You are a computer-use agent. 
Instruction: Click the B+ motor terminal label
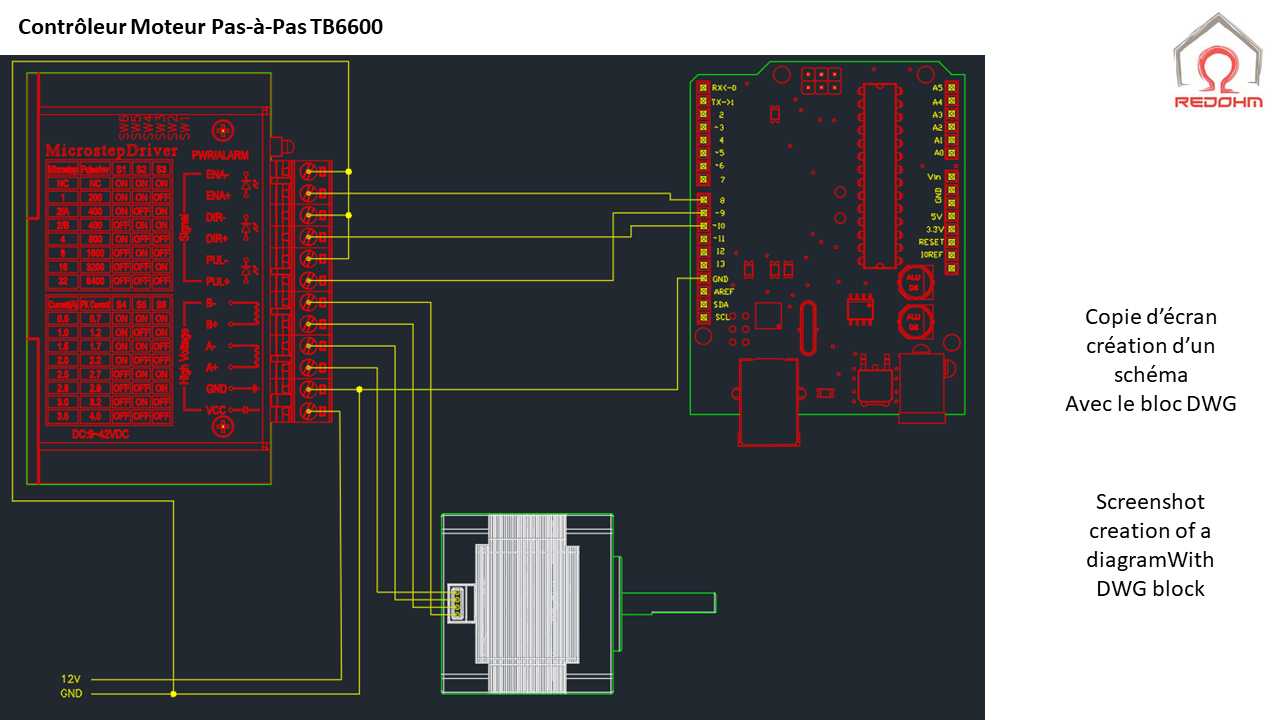[x=212, y=324]
